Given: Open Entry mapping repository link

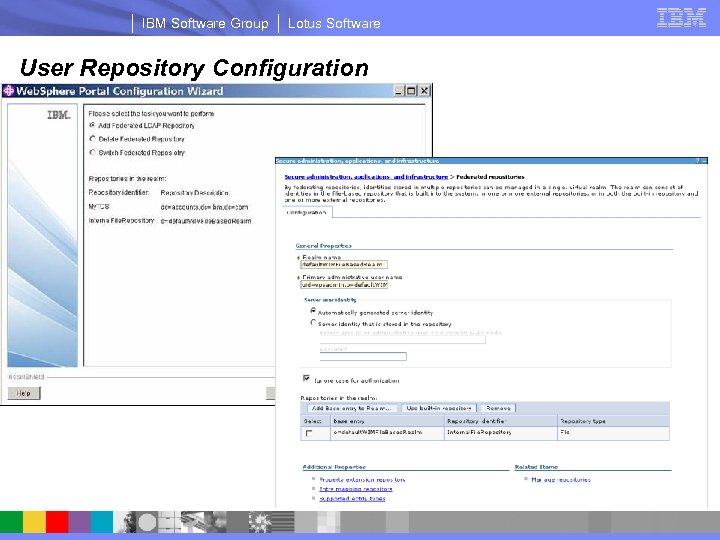Looking at the screenshot, I should [356, 489].
